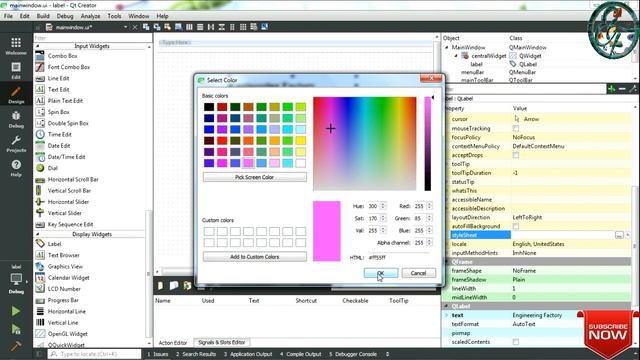Image resolution: width=640 pixels, height=360 pixels.
Task: Select the Combo Box widget
Action: point(62,56)
